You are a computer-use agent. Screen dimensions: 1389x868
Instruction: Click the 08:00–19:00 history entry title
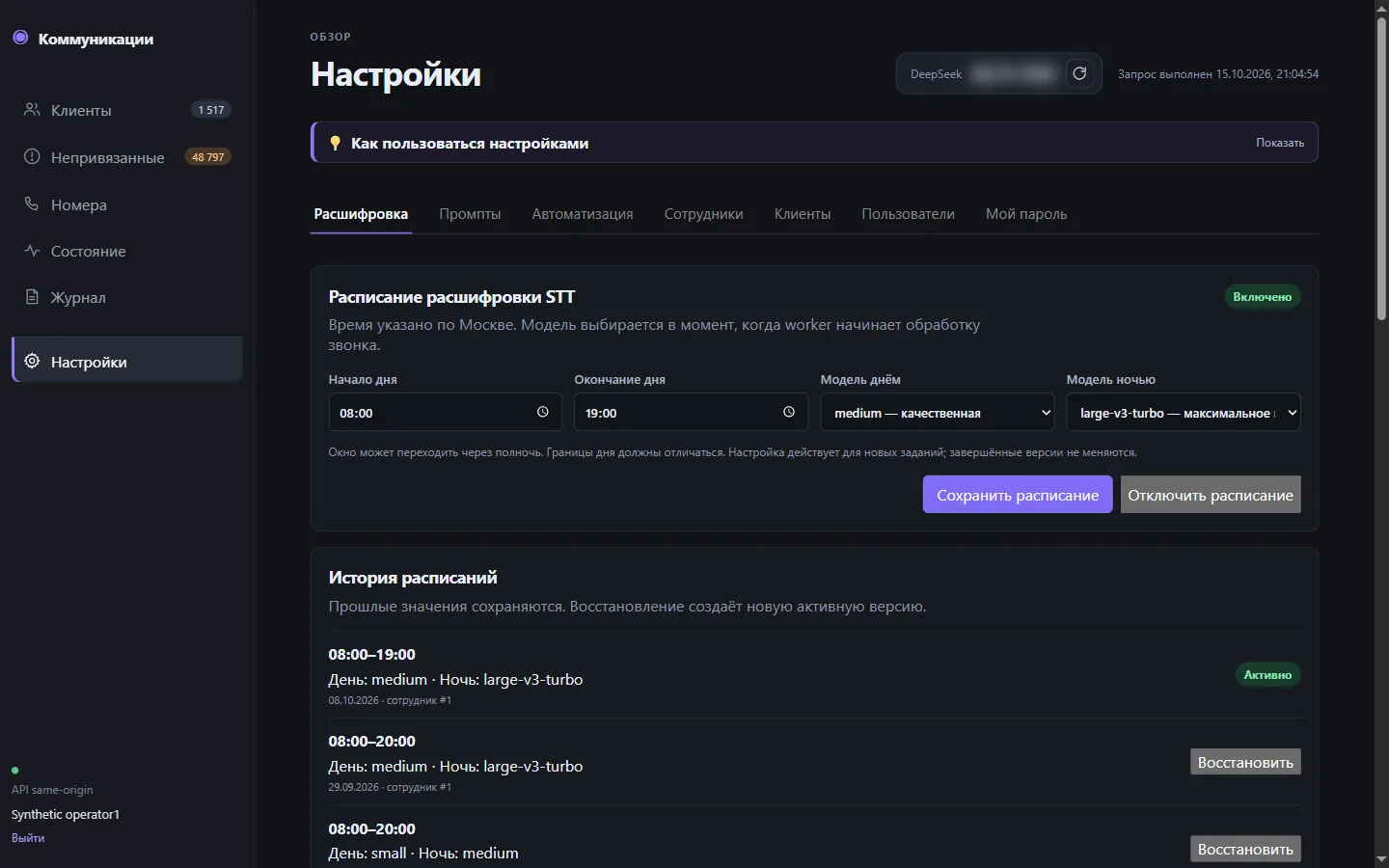tap(372, 655)
